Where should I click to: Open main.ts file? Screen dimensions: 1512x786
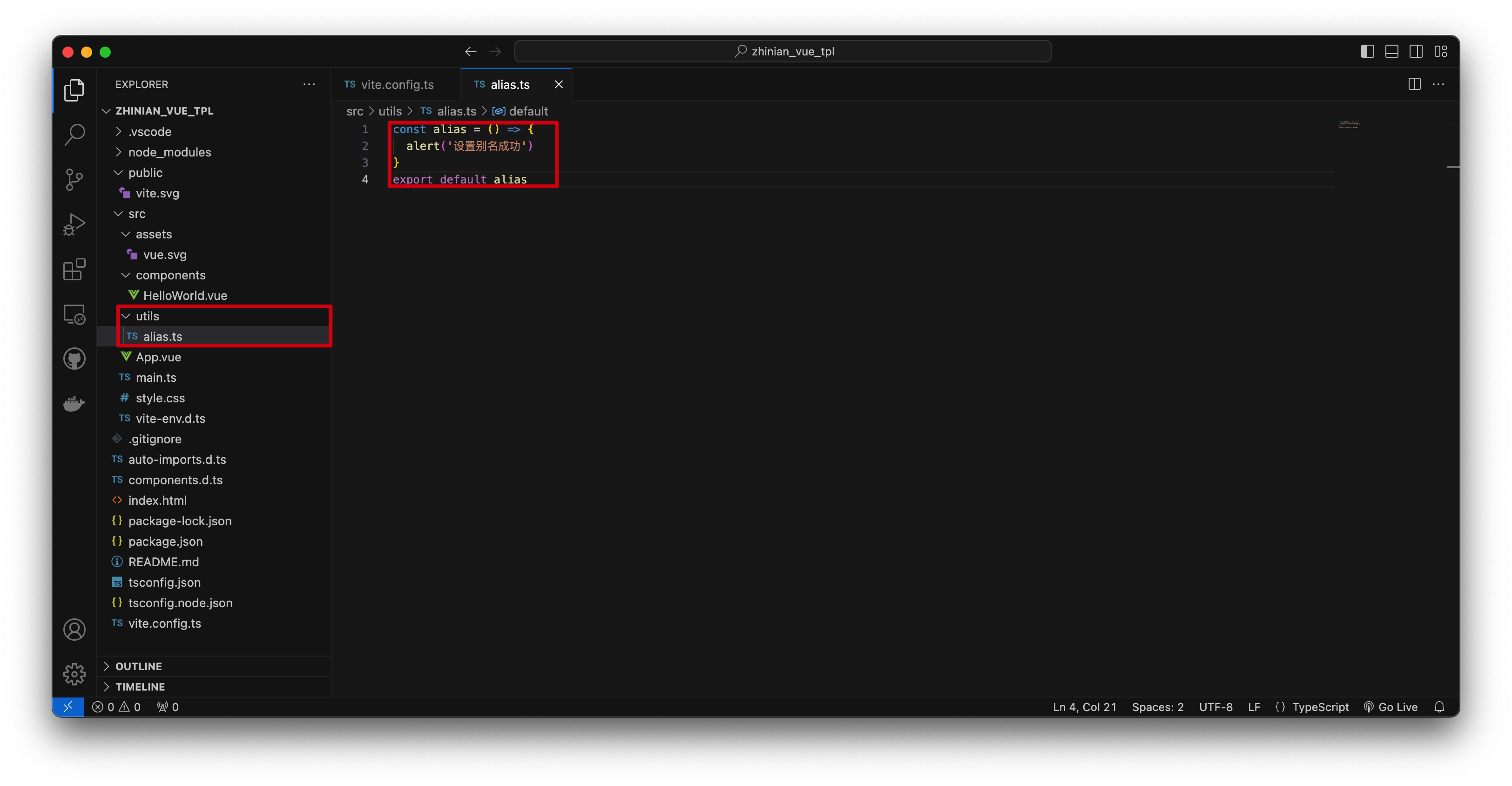(x=214, y=378)
